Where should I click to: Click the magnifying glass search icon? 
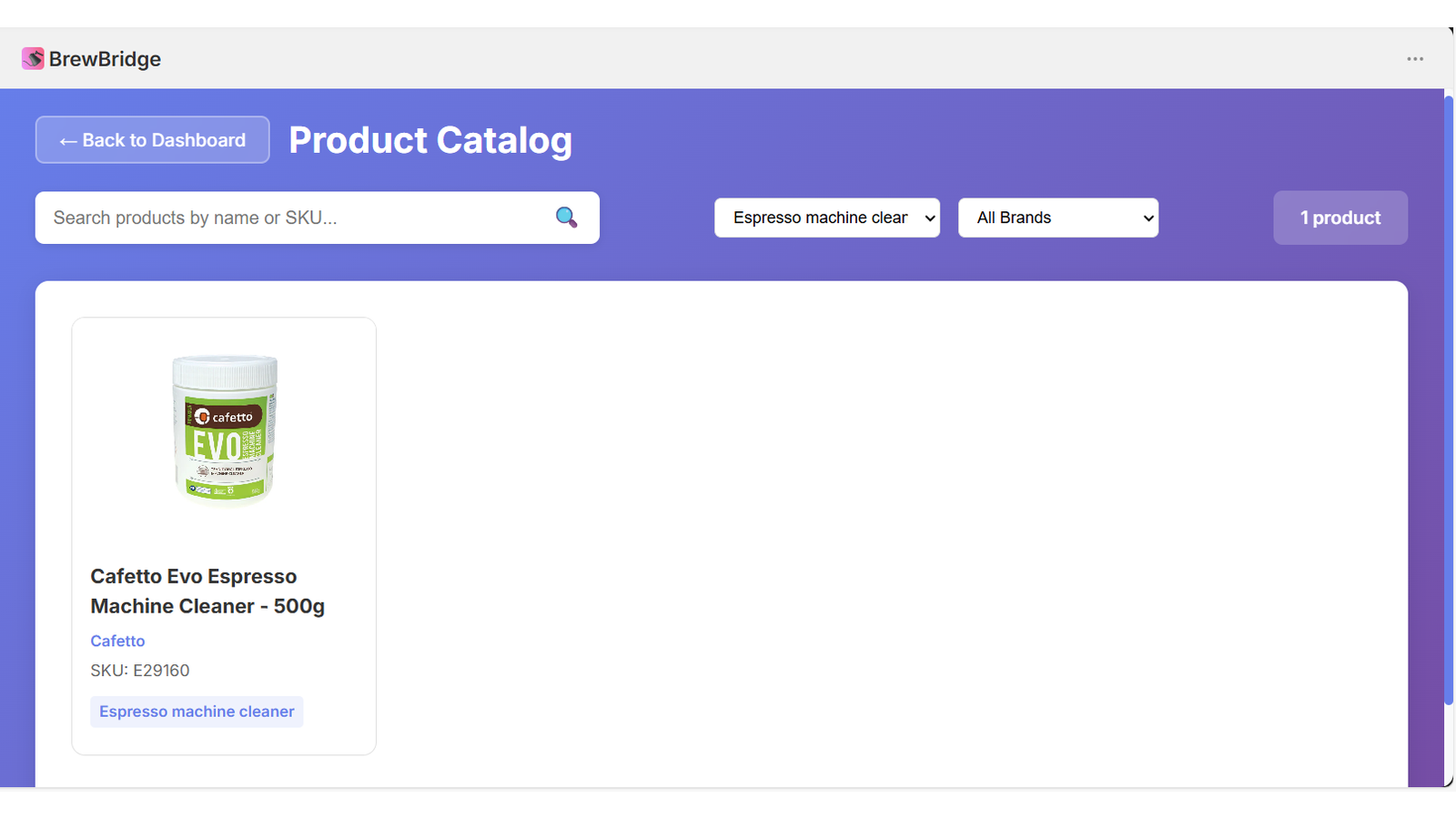point(566,217)
